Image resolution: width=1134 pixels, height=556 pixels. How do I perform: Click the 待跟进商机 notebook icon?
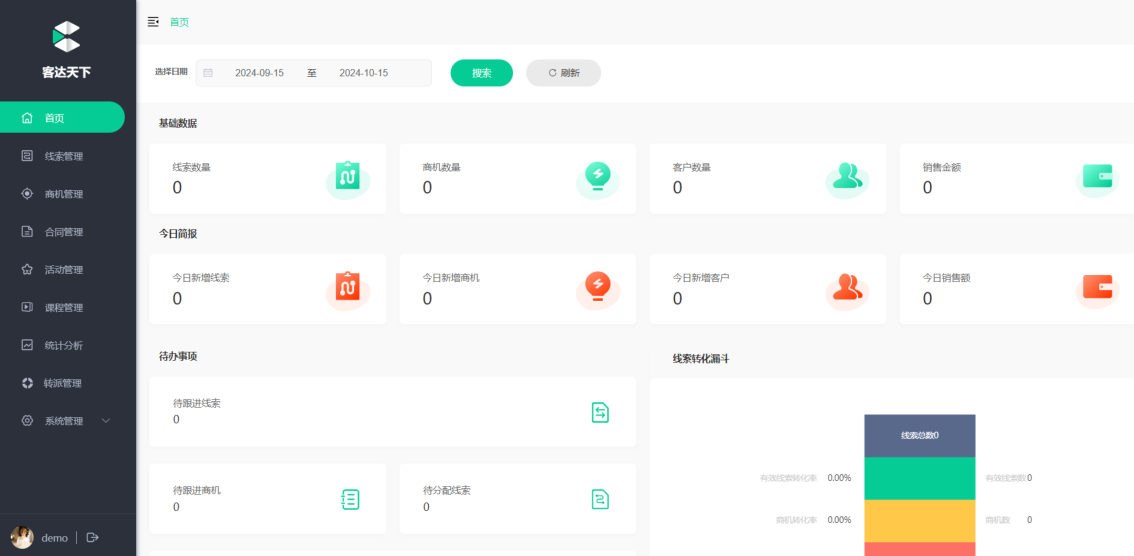tap(350, 500)
